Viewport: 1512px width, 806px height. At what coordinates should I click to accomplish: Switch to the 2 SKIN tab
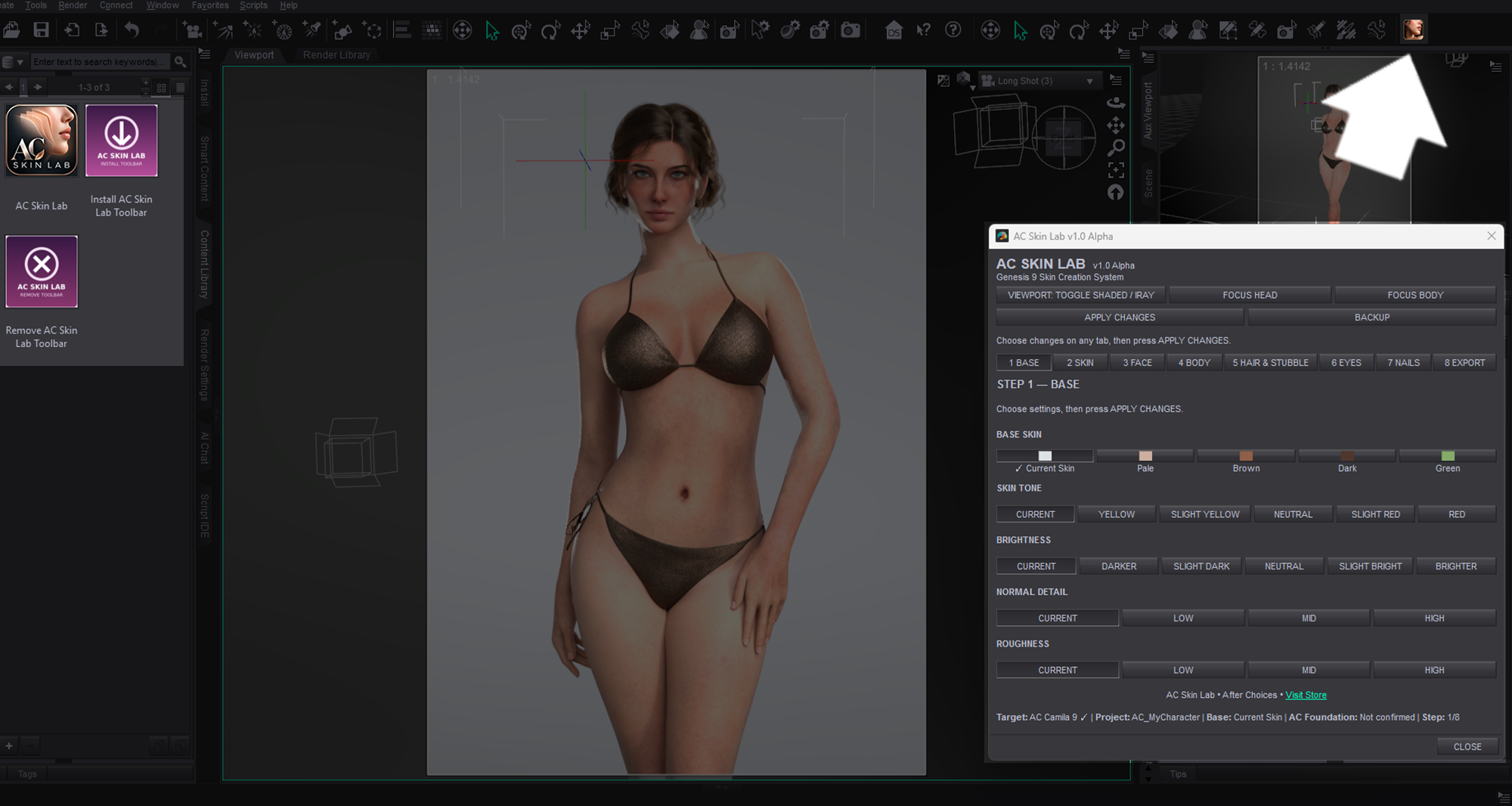pyautogui.click(x=1080, y=363)
